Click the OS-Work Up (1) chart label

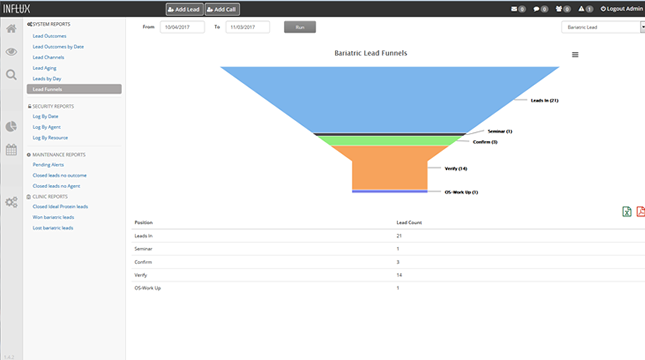461,192
